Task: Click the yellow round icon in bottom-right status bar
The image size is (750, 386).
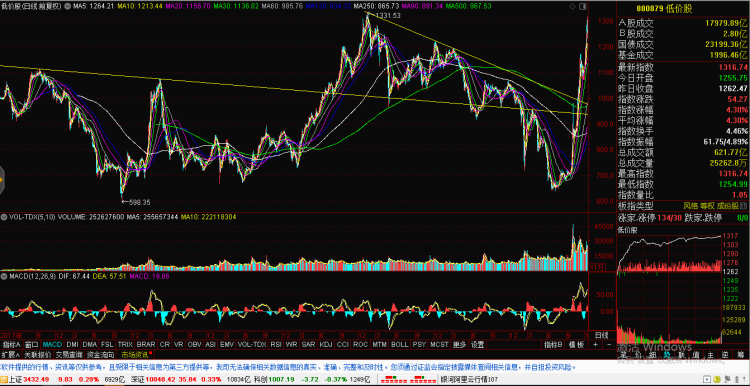Action: [x=717, y=379]
